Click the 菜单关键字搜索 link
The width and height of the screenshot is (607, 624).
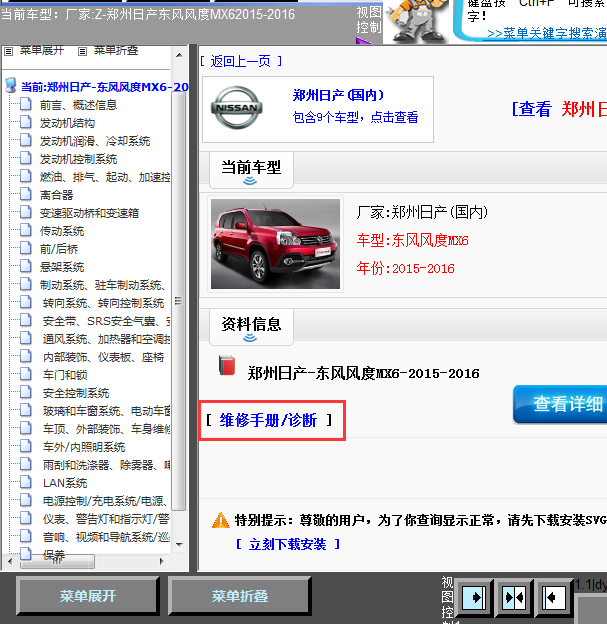546,33
